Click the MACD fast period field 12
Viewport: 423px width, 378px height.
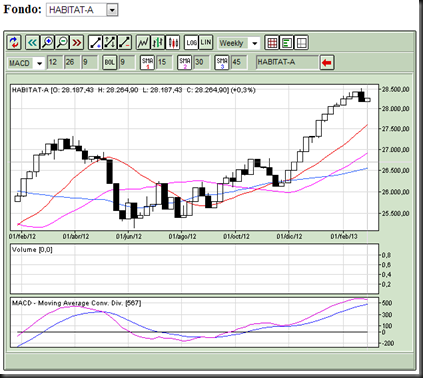[x=55, y=62]
